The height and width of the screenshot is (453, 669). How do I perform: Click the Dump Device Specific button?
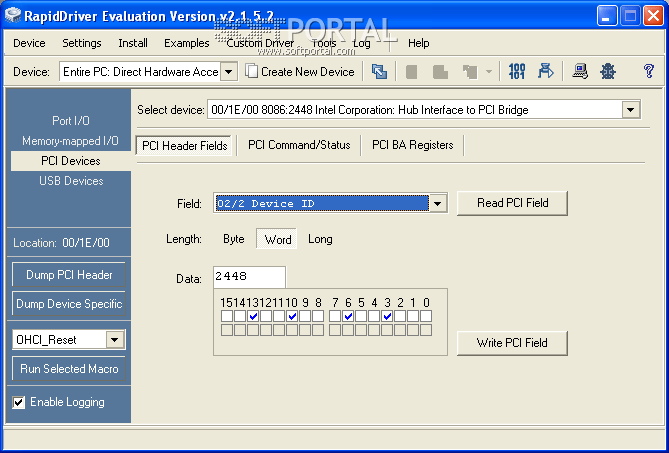[69, 304]
